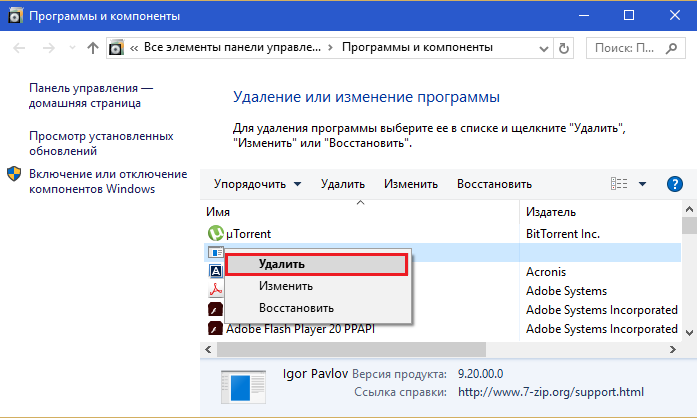This screenshot has width=697, height=418.
Task: Click Восстановить in the toolbar
Action: pos(494,184)
